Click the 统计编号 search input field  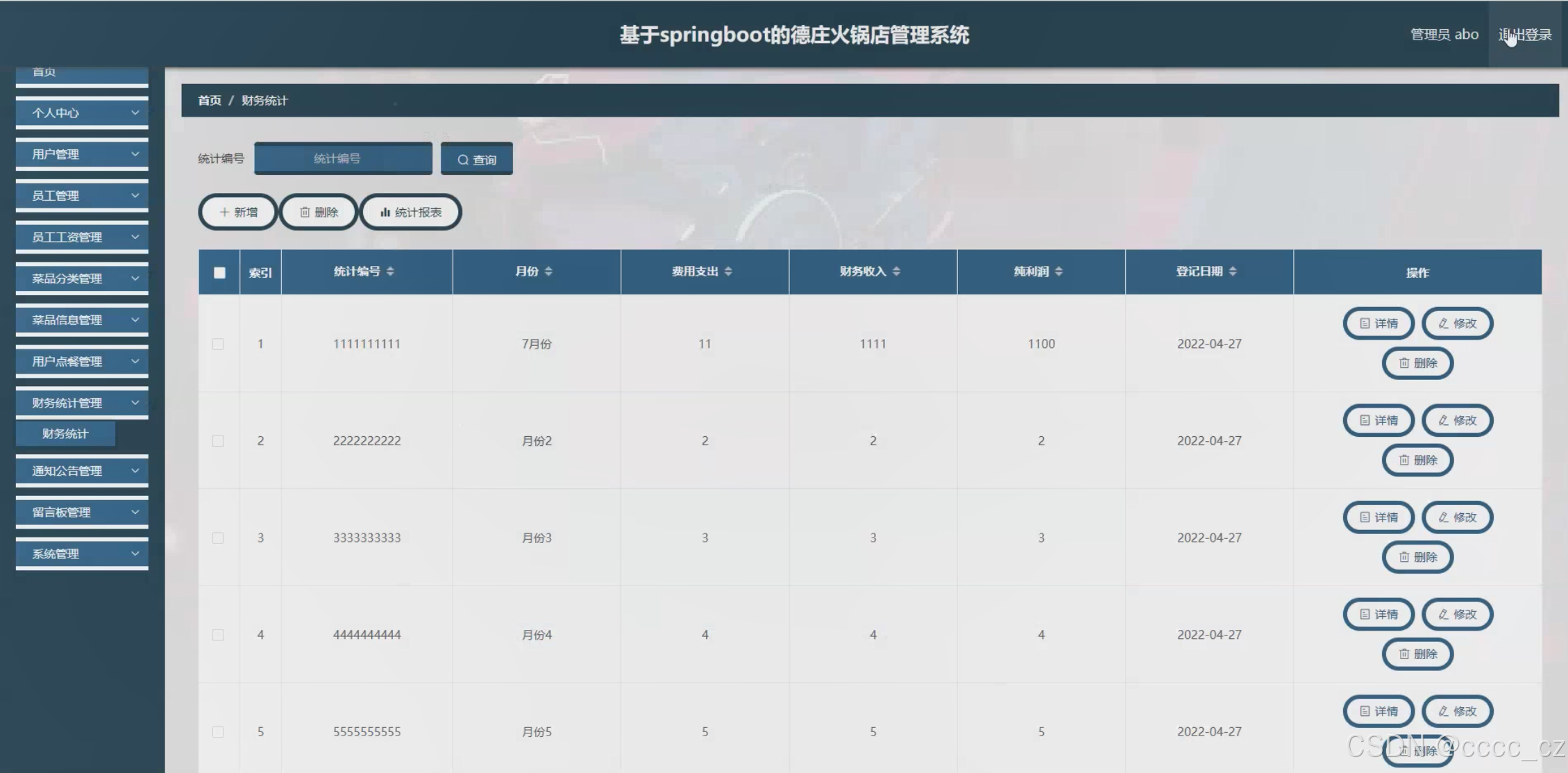343,158
